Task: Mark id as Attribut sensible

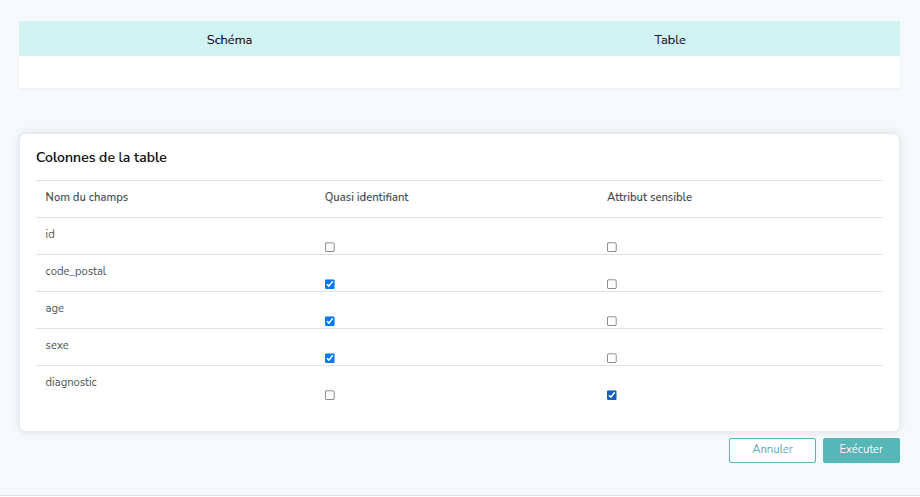Action: pyautogui.click(x=612, y=247)
